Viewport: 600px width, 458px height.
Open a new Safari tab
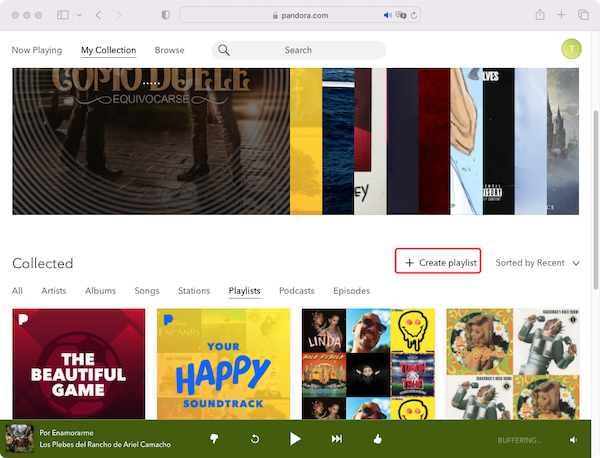[x=561, y=15]
